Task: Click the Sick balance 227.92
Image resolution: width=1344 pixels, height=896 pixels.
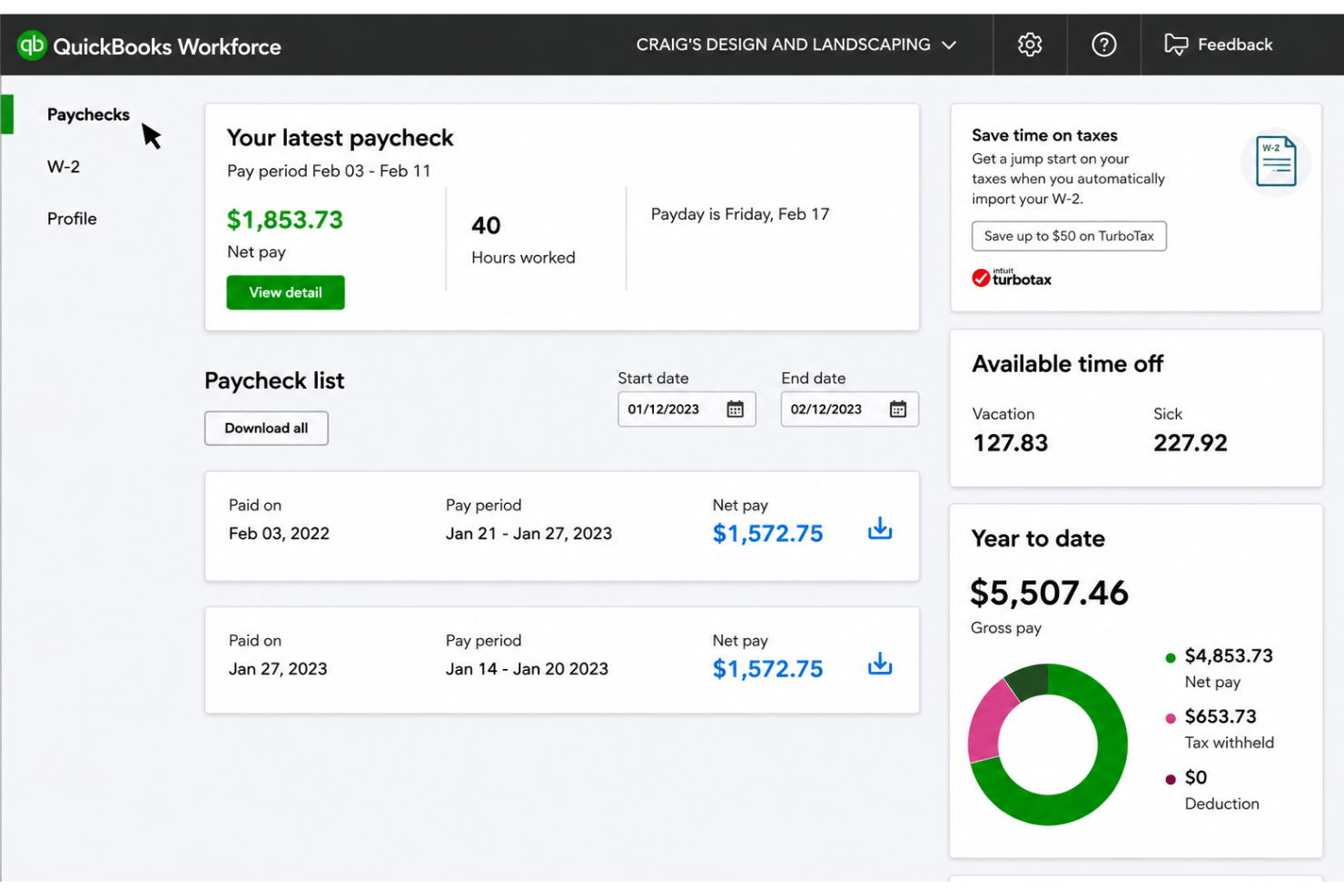Action: tap(1191, 443)
